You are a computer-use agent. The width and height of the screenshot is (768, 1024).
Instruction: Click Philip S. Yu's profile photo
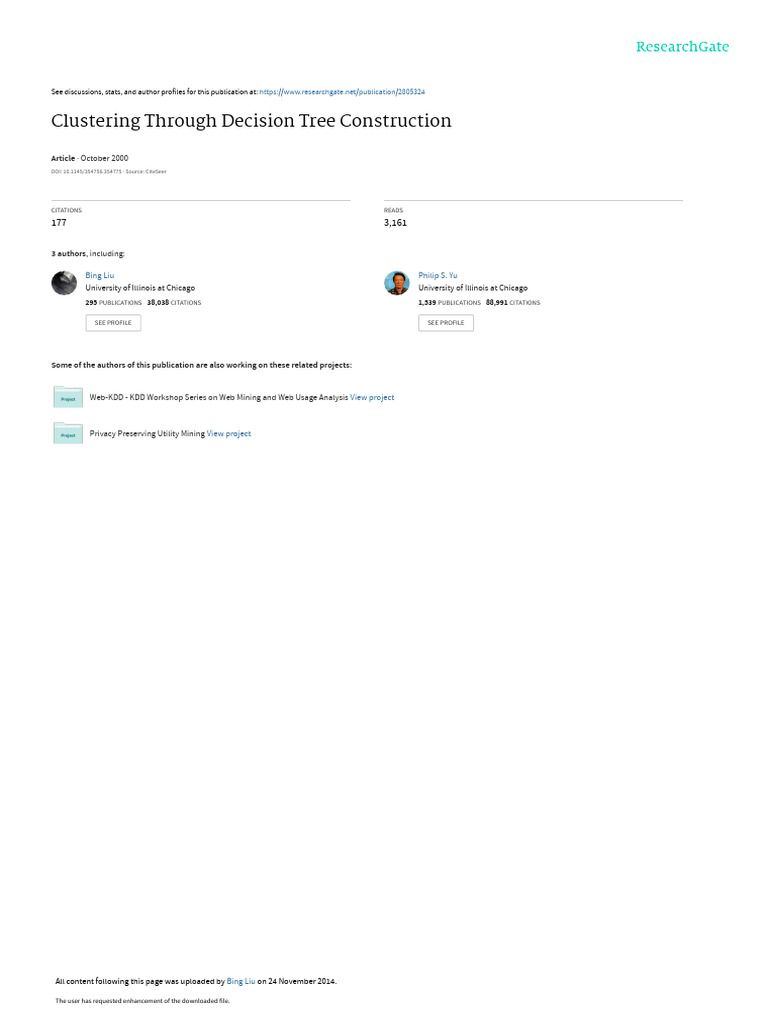[x=397, y=283]
